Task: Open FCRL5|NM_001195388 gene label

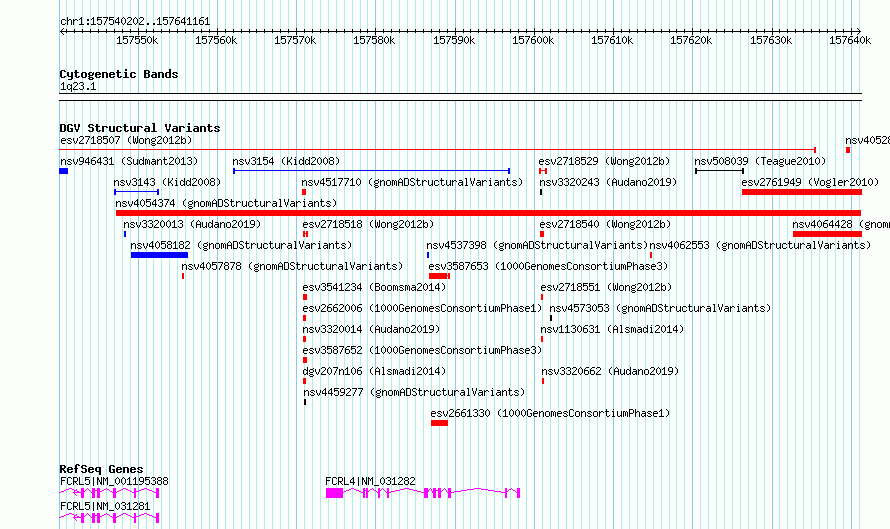Action: [x=114, y=481]
